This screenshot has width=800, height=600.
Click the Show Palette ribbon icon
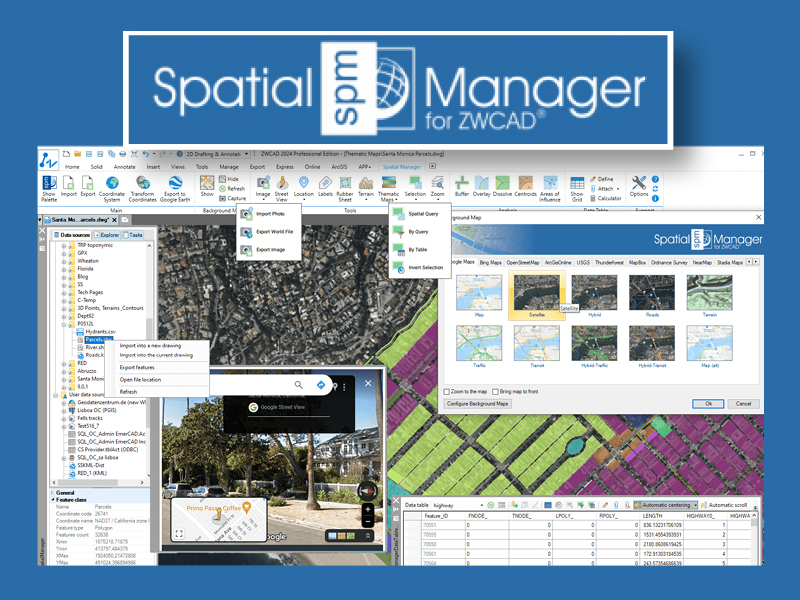[47, 187]
